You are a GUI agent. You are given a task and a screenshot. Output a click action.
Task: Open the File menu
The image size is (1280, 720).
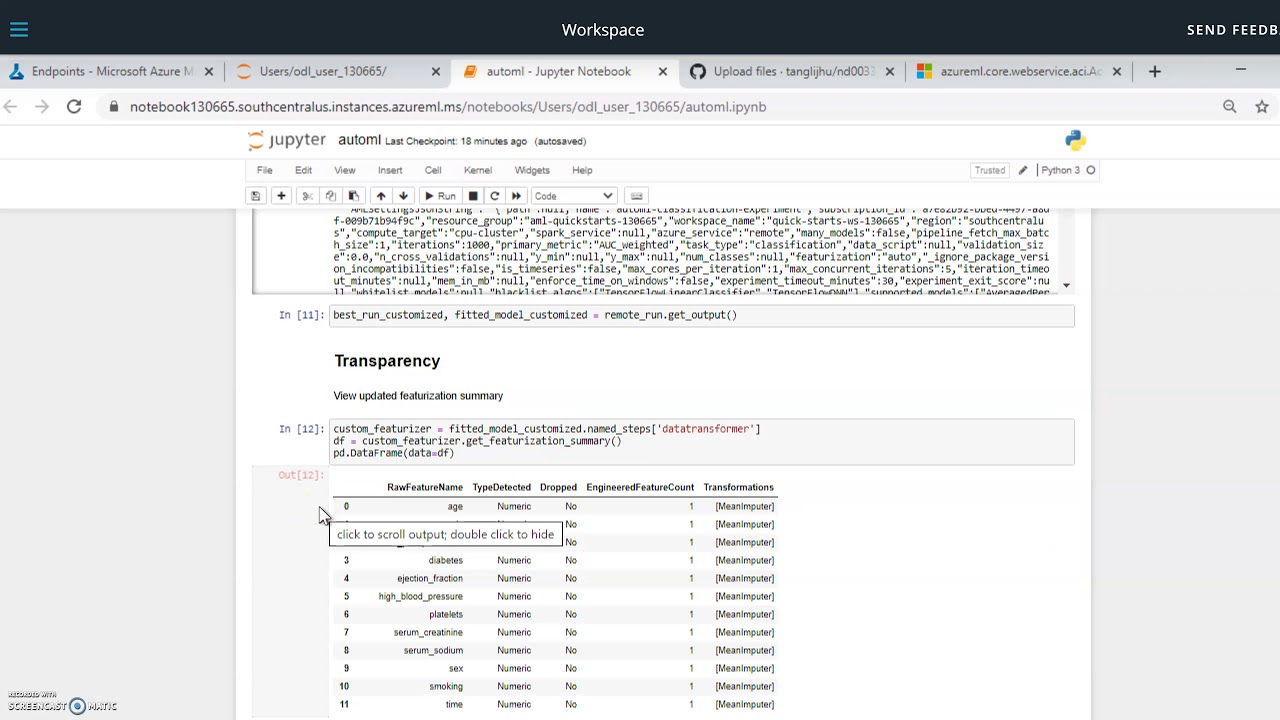(264, 170)
